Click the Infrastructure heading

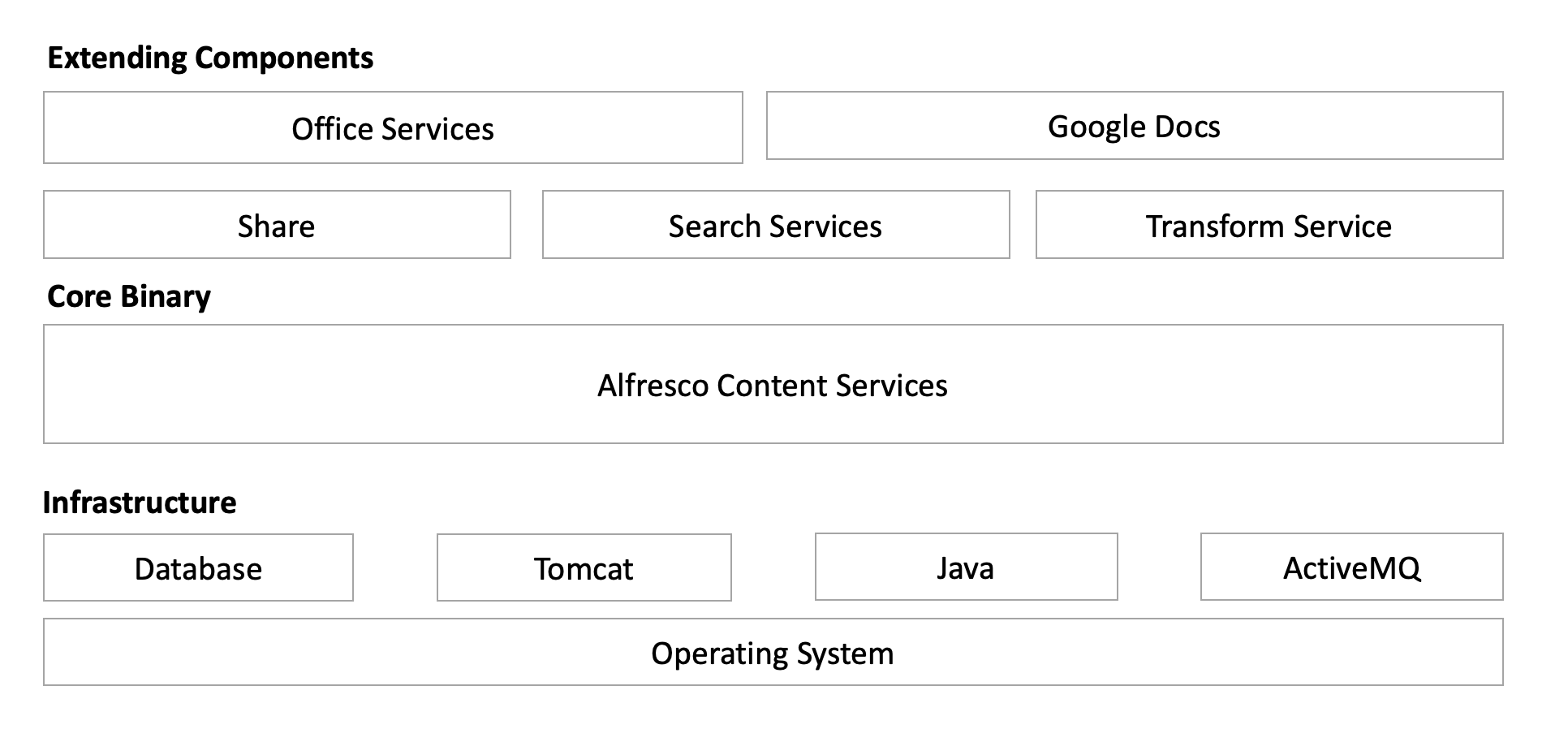pos(140,503)
